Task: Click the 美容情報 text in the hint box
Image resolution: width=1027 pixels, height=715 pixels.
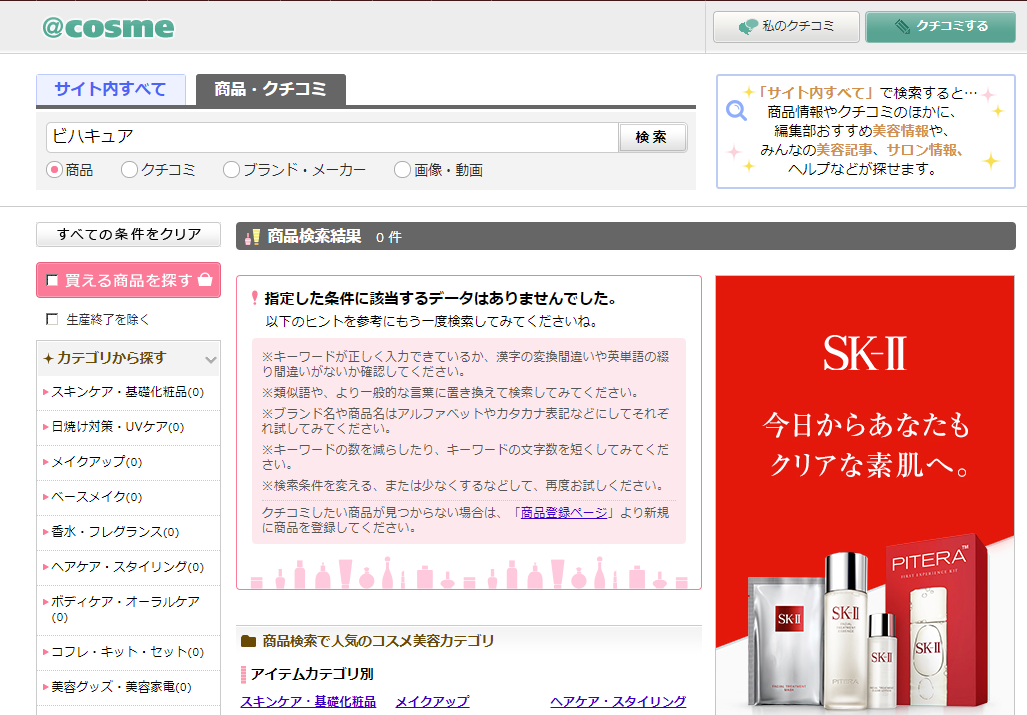Action: coord(901,131)
